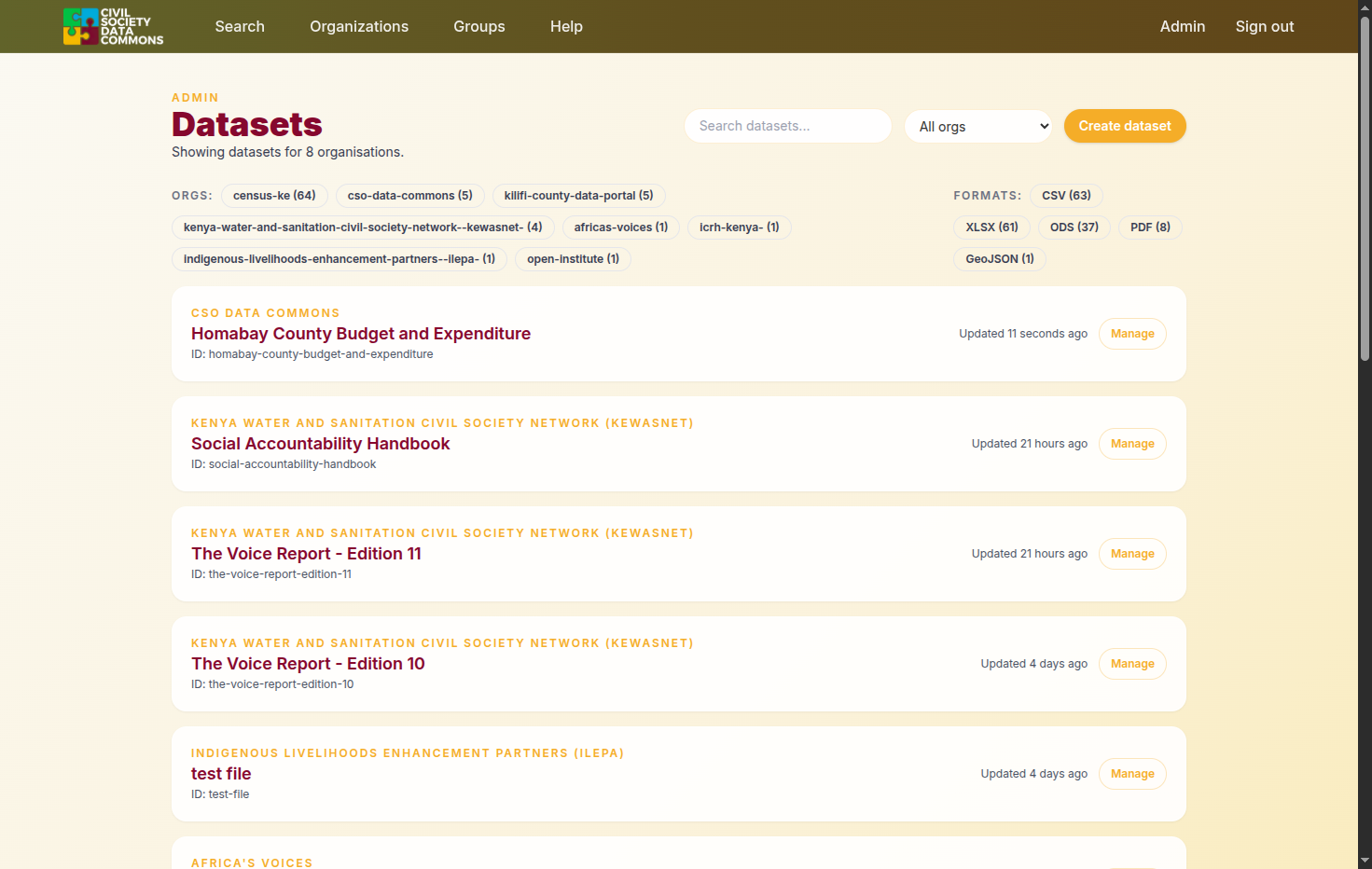1372x869 pixels.
Task: Select the kilifi-county-data-portal (5) chip
Action: coord(579,196)
